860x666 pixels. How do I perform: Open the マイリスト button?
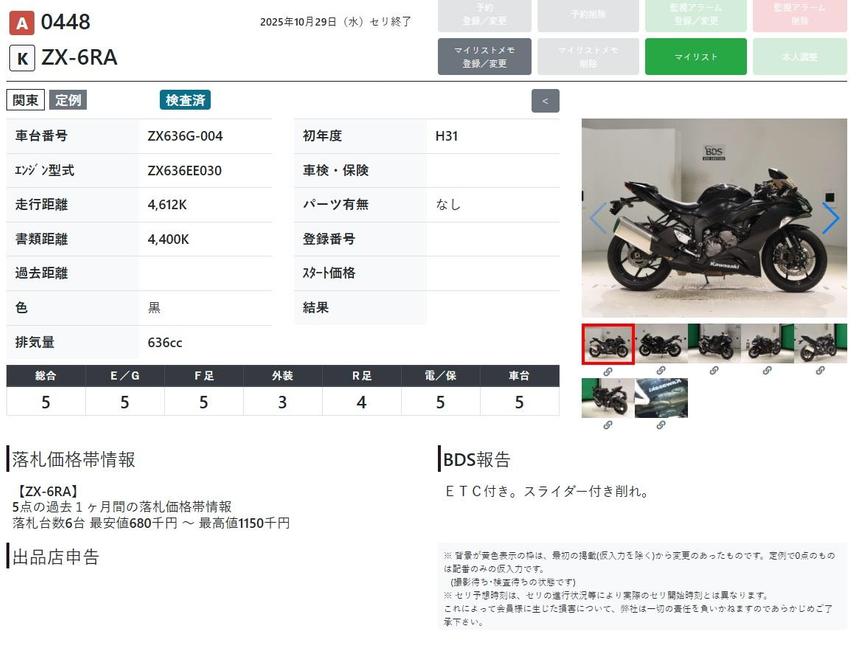[696, 57]
